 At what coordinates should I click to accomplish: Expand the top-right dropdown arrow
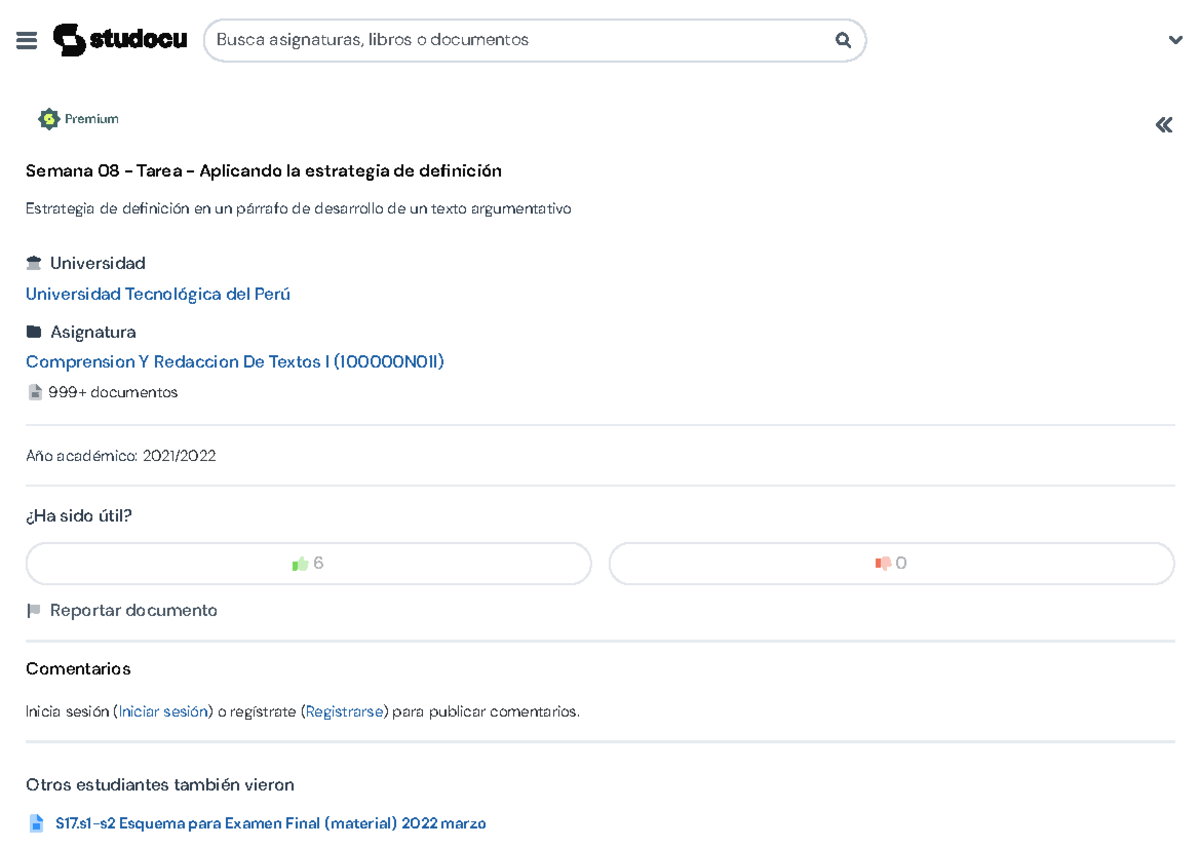1175,40
